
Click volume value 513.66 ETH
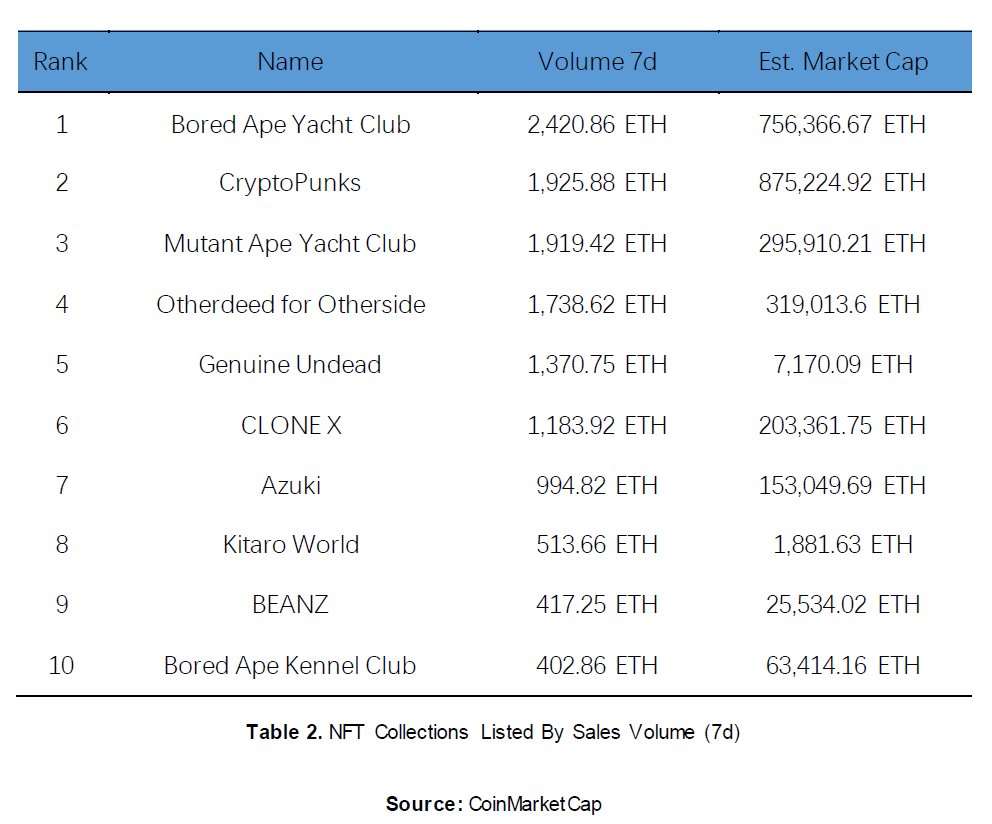[x=597, y=544]
